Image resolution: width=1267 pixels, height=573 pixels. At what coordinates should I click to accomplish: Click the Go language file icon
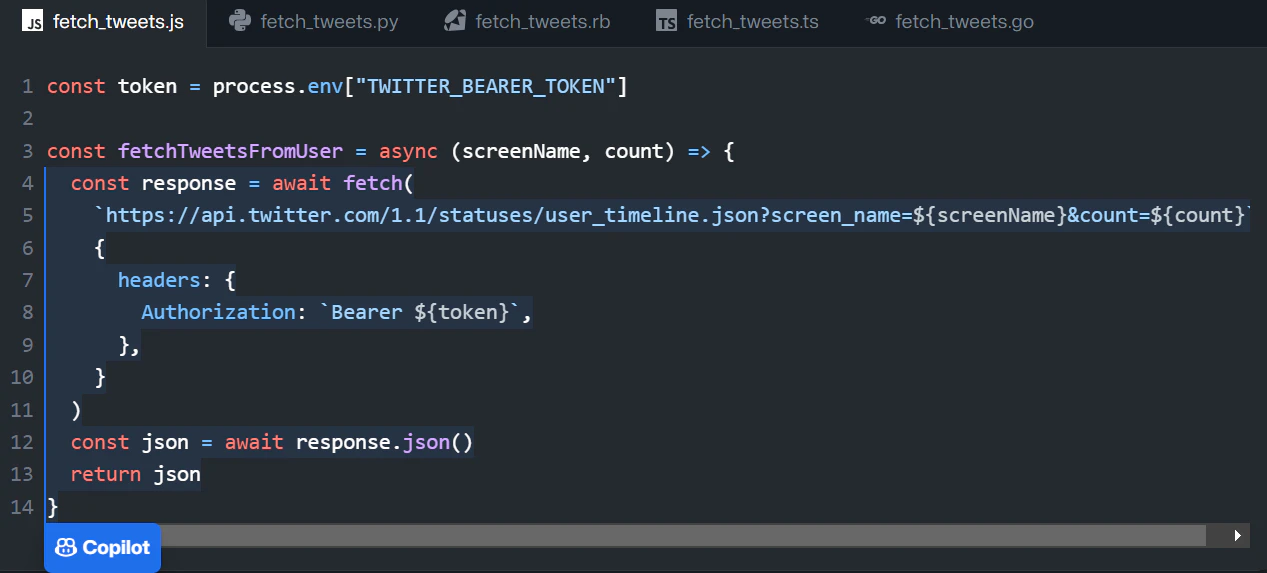tap(876, 21)
